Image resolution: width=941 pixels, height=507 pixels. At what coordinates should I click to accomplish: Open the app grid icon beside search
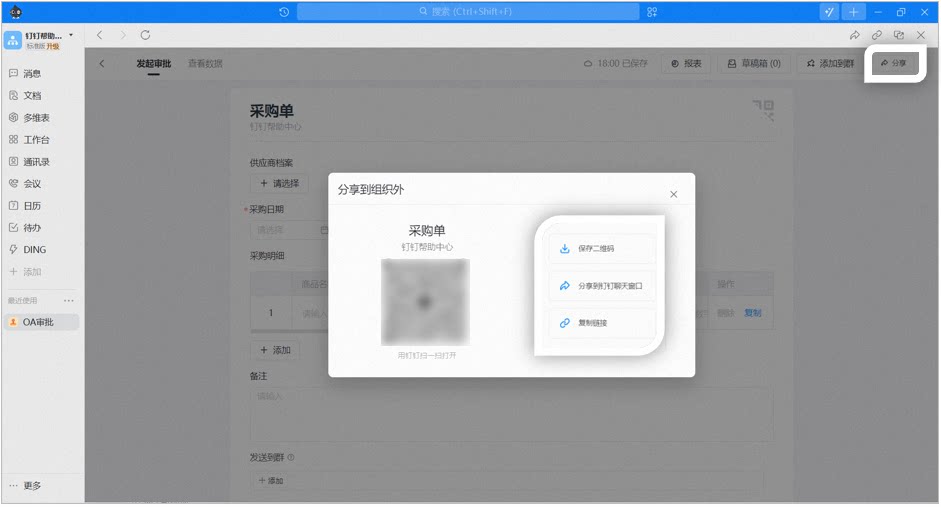tap(652, 11)
